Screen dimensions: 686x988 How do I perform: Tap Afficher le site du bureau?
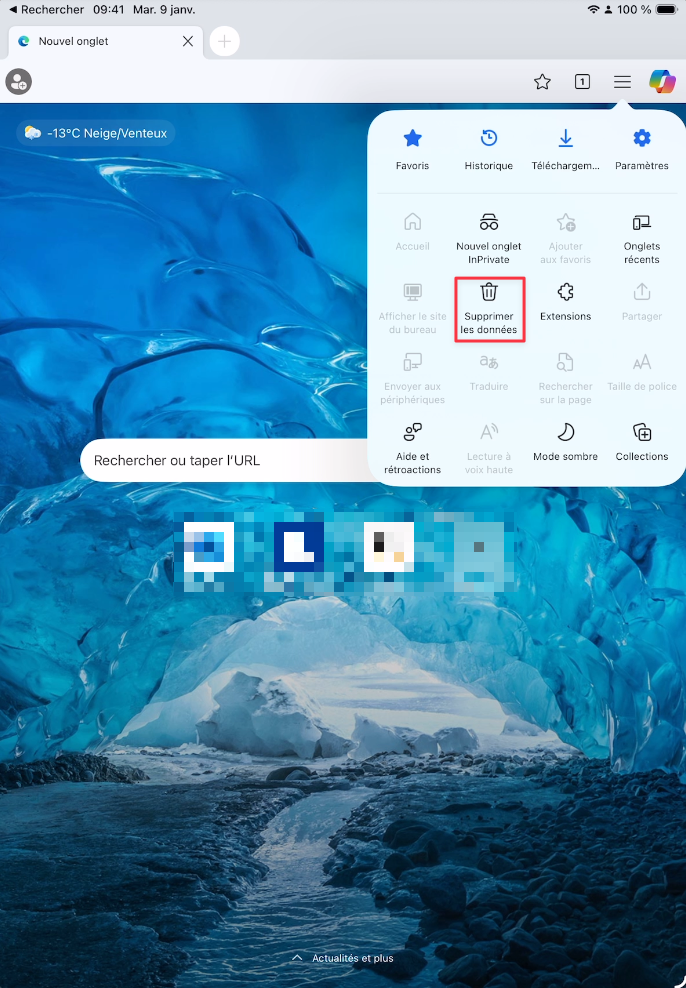(x=412, y=309)
